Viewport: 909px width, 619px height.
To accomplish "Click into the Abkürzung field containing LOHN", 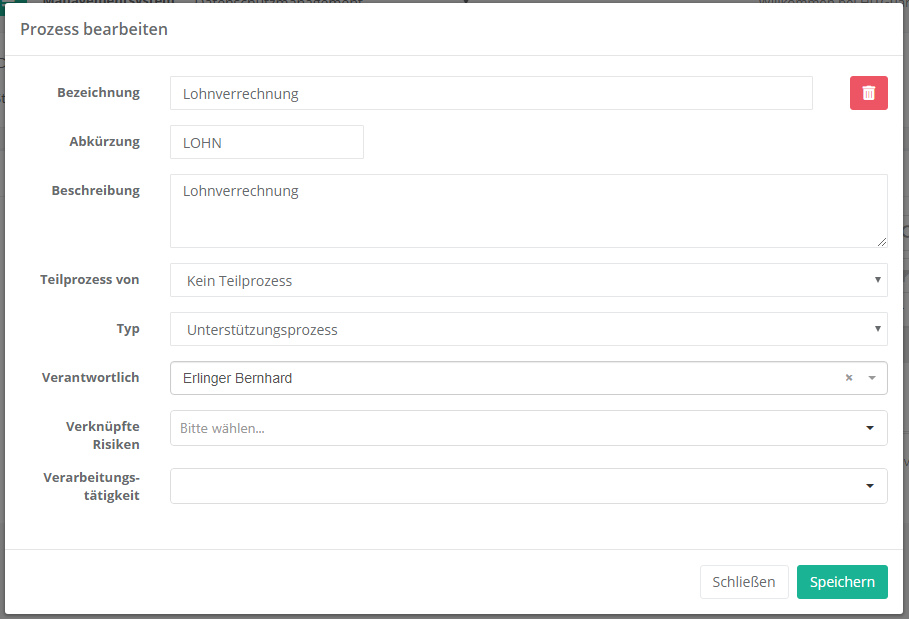I will 266,143.
